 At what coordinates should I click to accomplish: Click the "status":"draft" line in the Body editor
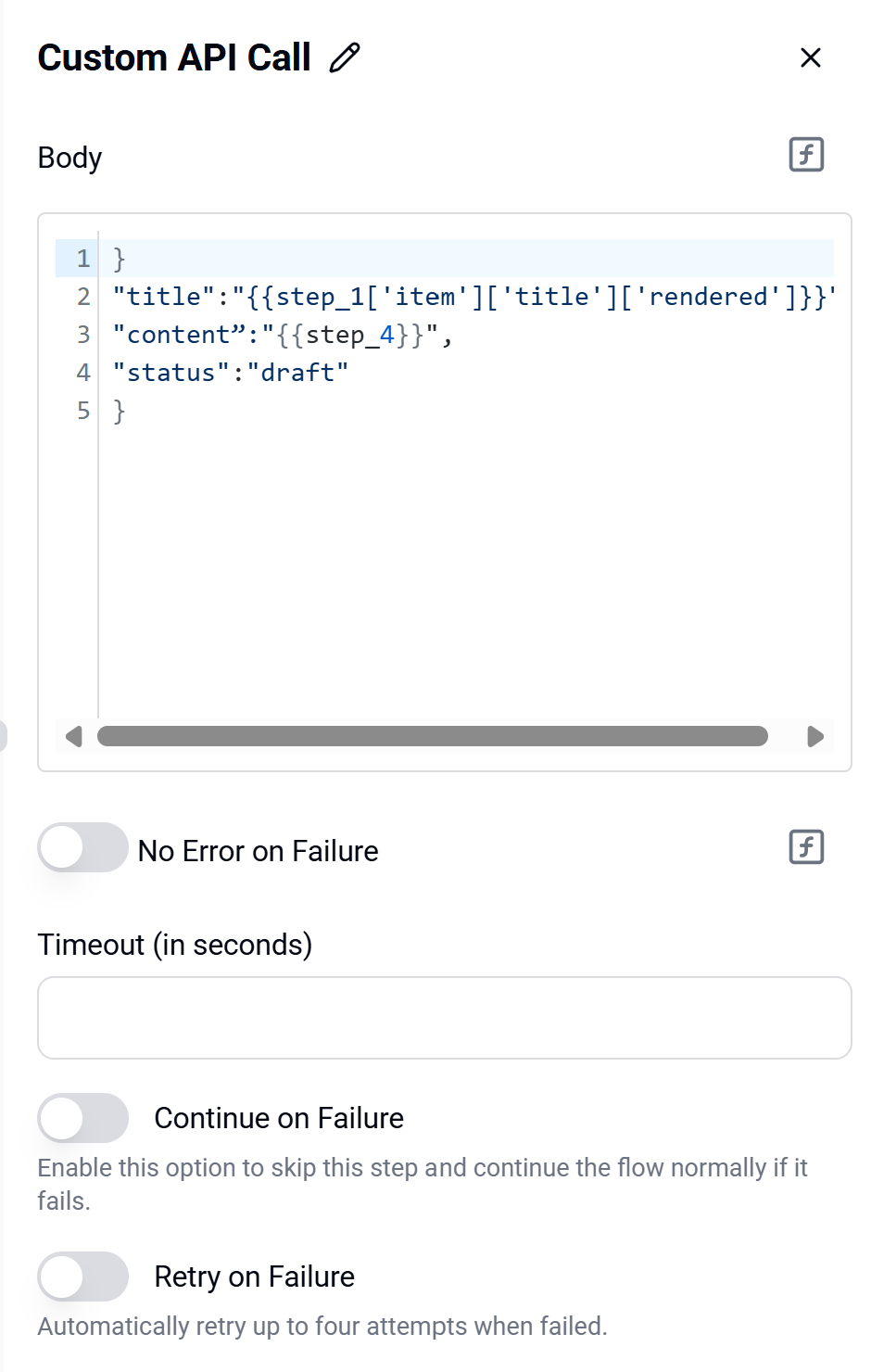point(231,373)
